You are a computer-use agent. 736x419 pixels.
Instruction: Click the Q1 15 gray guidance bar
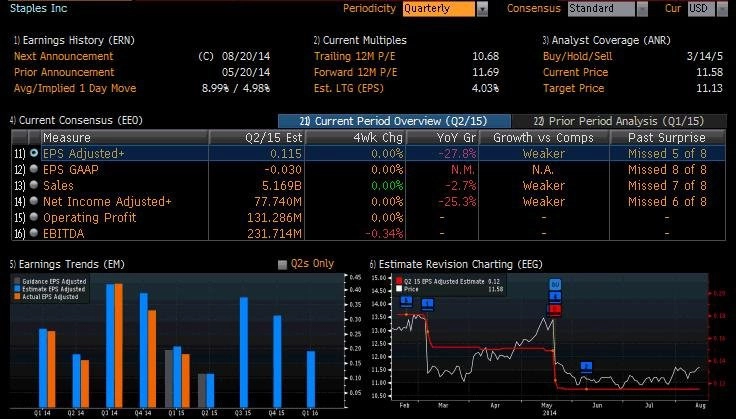[169, 378]
